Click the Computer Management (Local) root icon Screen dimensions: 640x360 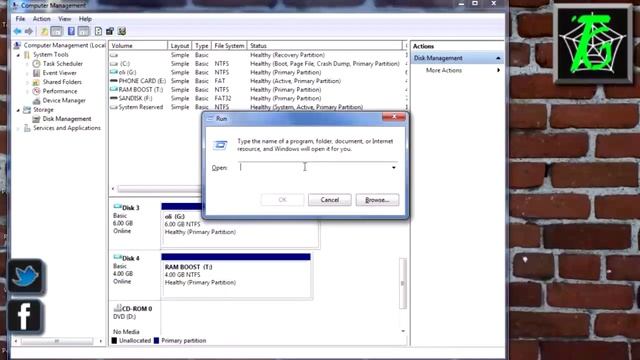coord(17,45)
